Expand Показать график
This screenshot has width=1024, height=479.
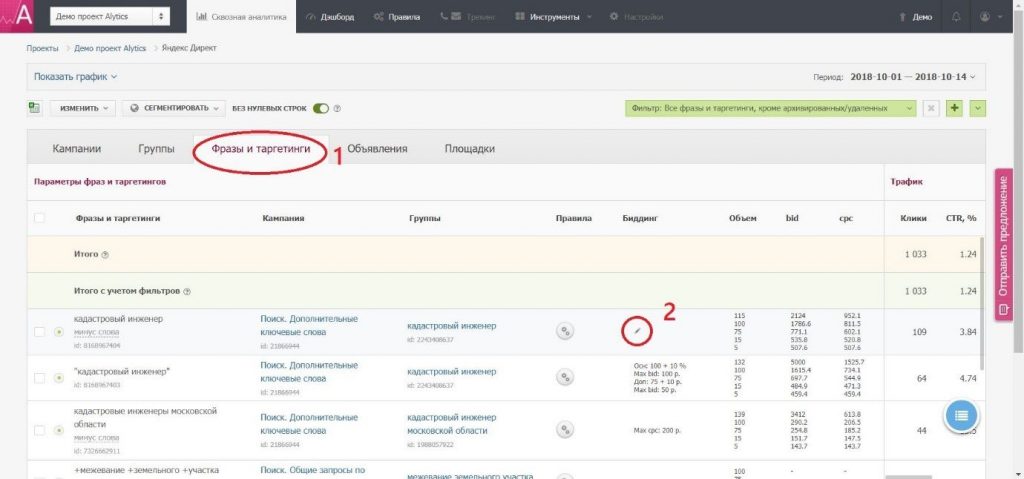click(76, 76)
